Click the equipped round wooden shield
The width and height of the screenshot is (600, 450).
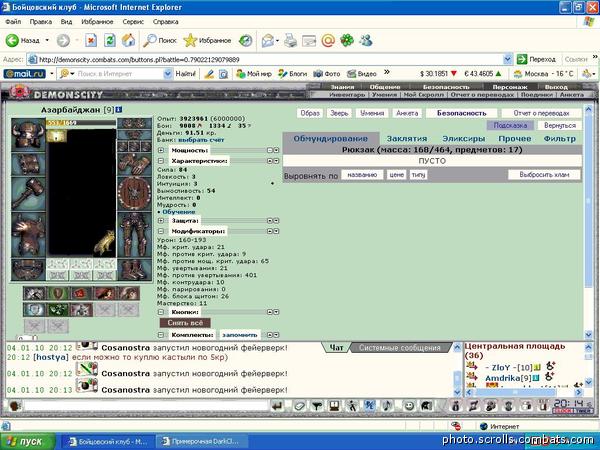click(134, 193)
